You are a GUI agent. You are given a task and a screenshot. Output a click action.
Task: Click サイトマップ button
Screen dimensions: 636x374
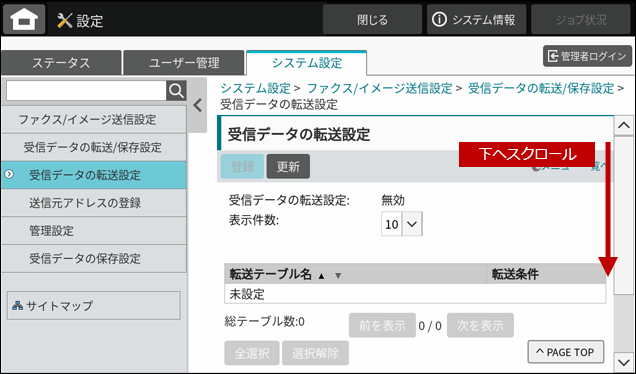94,305
